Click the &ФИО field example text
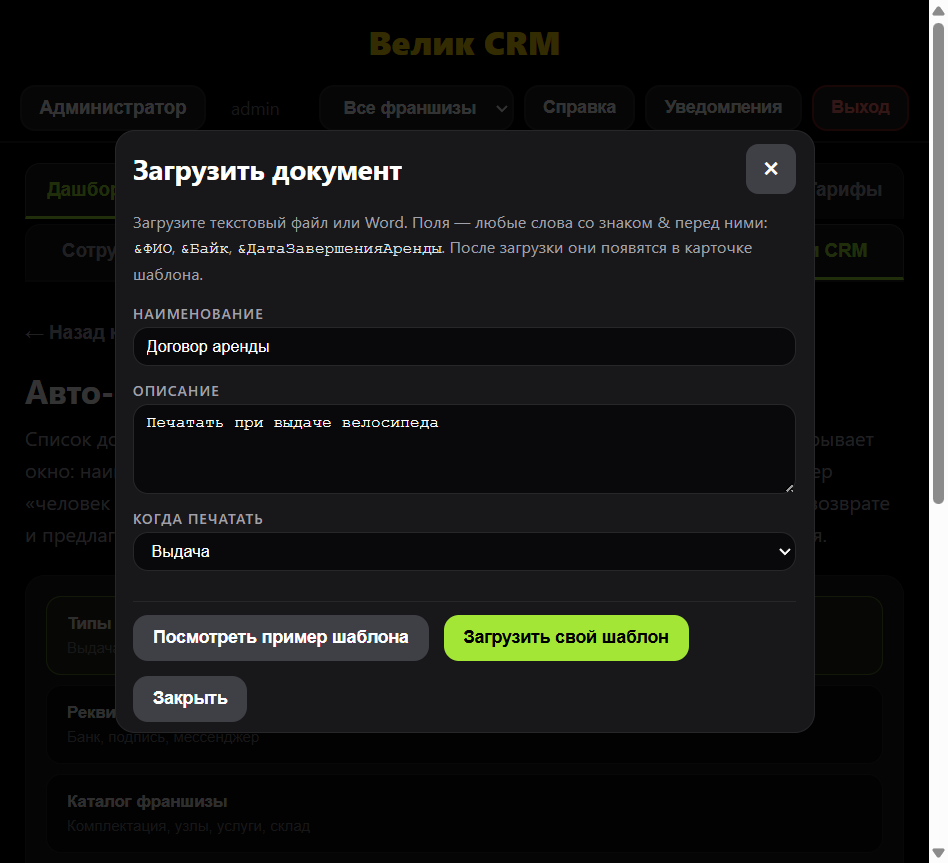Viewport: 948px width, 863px height. (x=153, y=249)
